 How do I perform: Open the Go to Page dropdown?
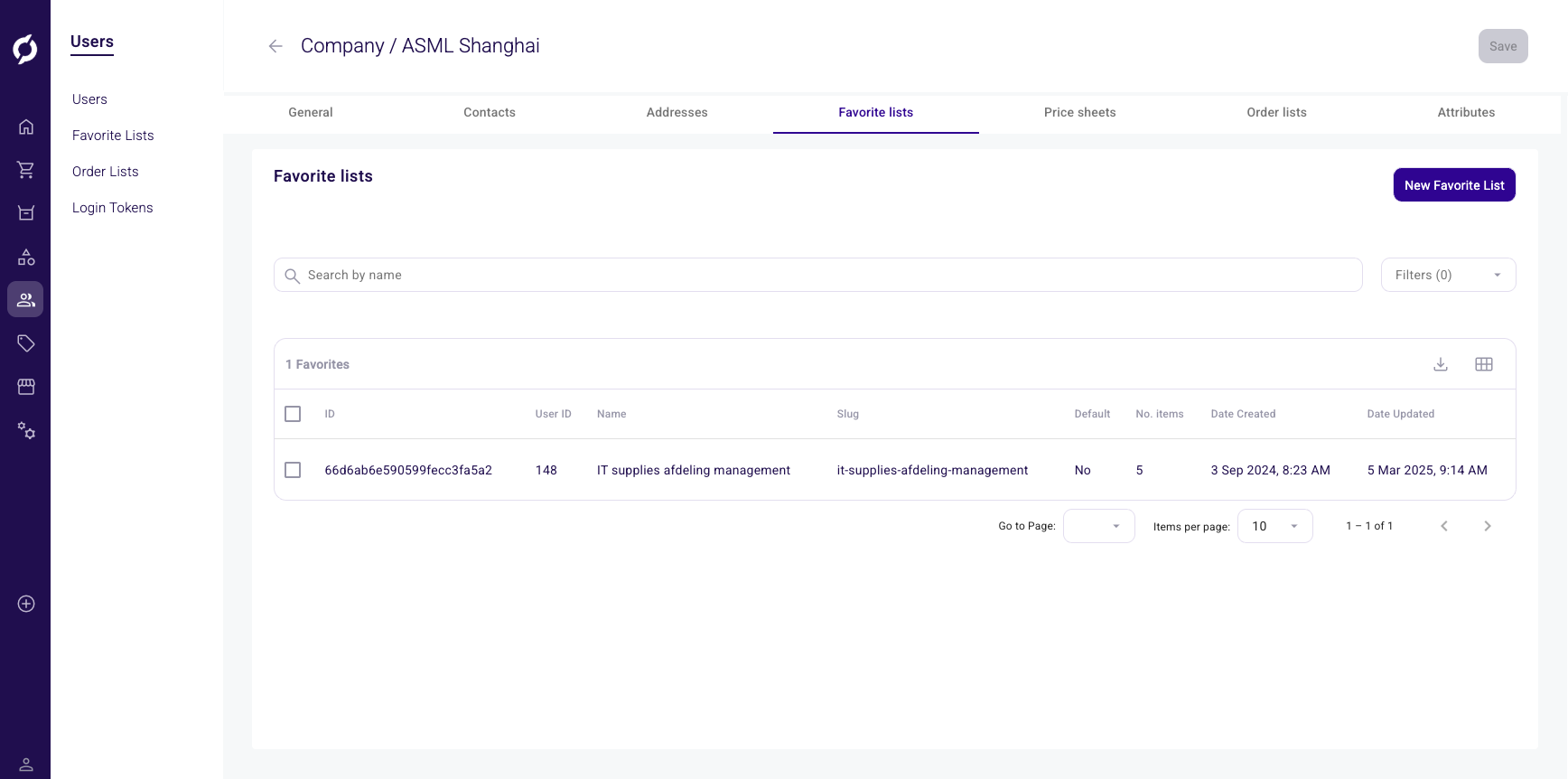(x=1098, y=526)
